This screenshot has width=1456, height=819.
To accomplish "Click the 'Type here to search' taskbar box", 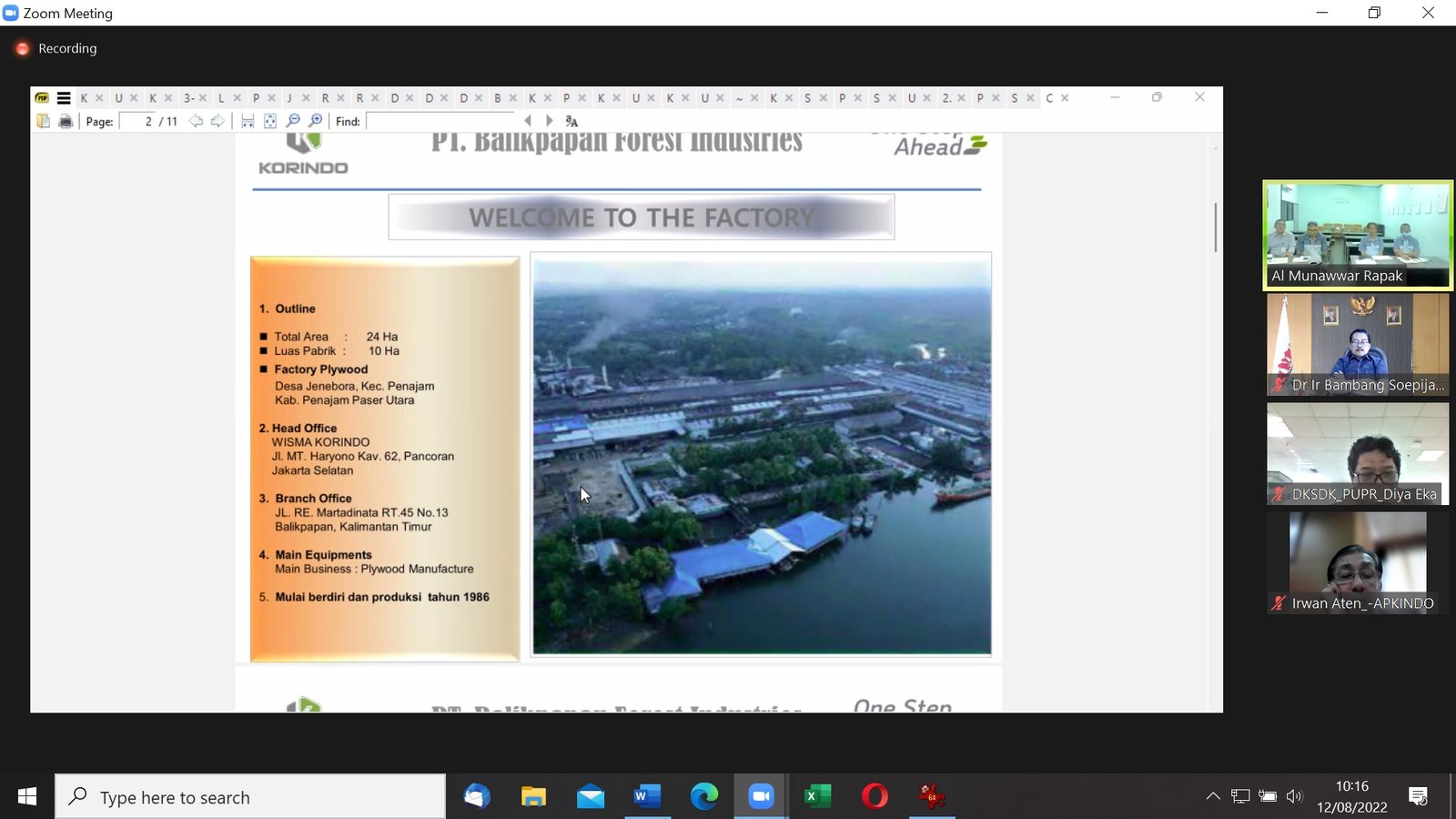I will [250, 797].
